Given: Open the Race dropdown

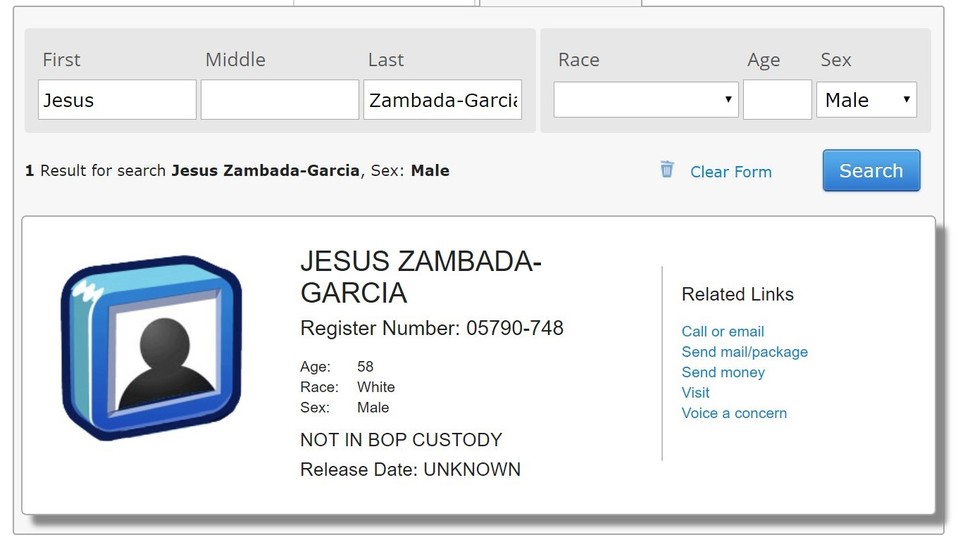Looking at the screenshot, I should pyautogui.click(x=646, y=100).
